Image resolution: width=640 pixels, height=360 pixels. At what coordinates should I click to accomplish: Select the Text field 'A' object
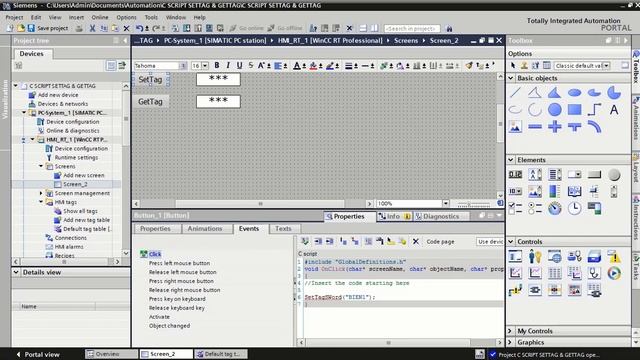(614, 109)
